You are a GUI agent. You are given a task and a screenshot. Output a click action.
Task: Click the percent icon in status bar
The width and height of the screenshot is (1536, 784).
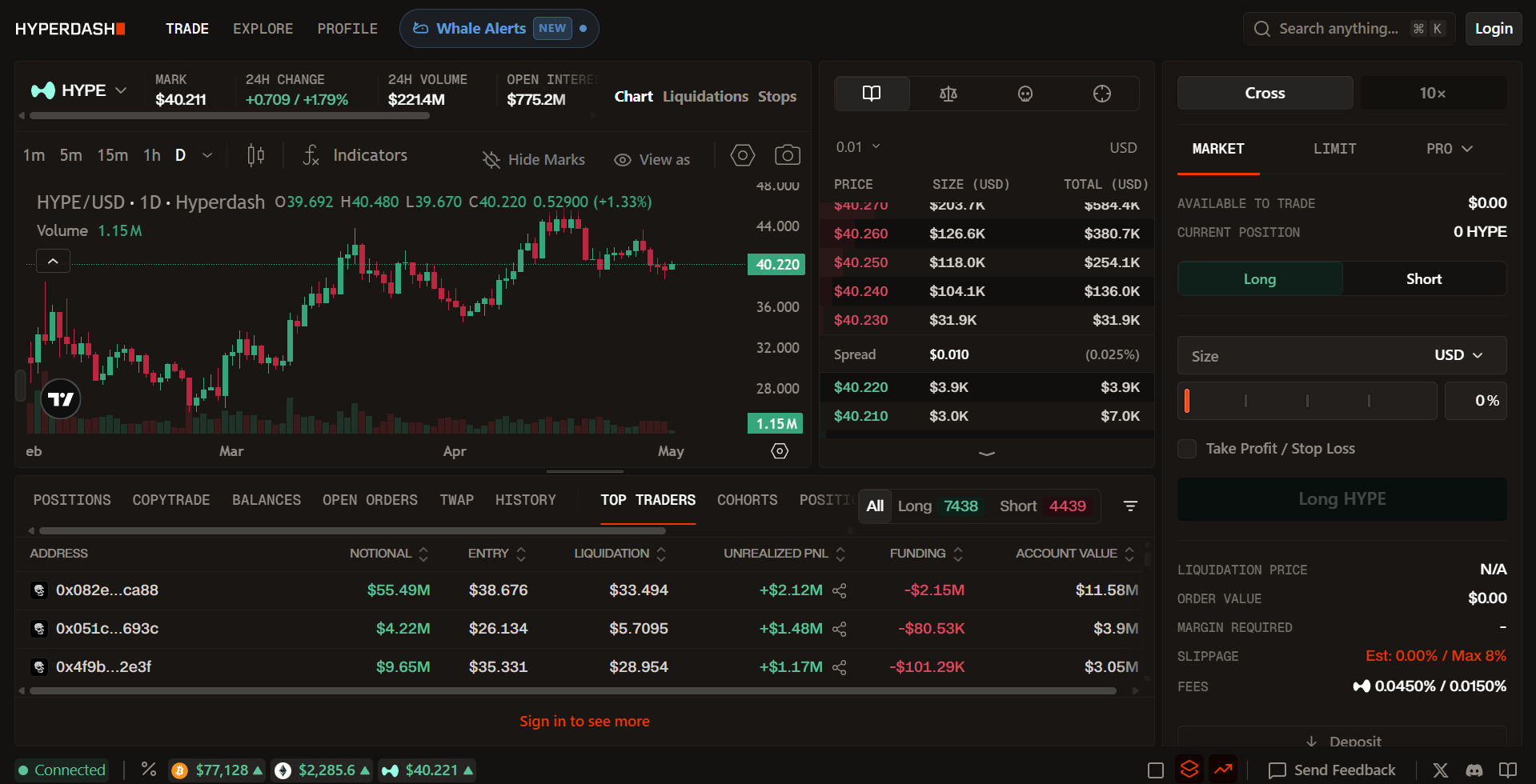[149, 770]
